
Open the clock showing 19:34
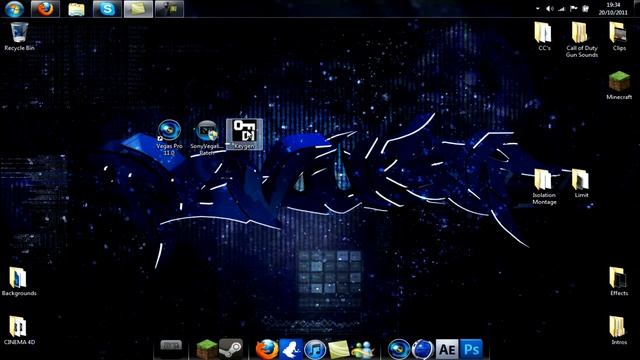[x=613, y=9]
